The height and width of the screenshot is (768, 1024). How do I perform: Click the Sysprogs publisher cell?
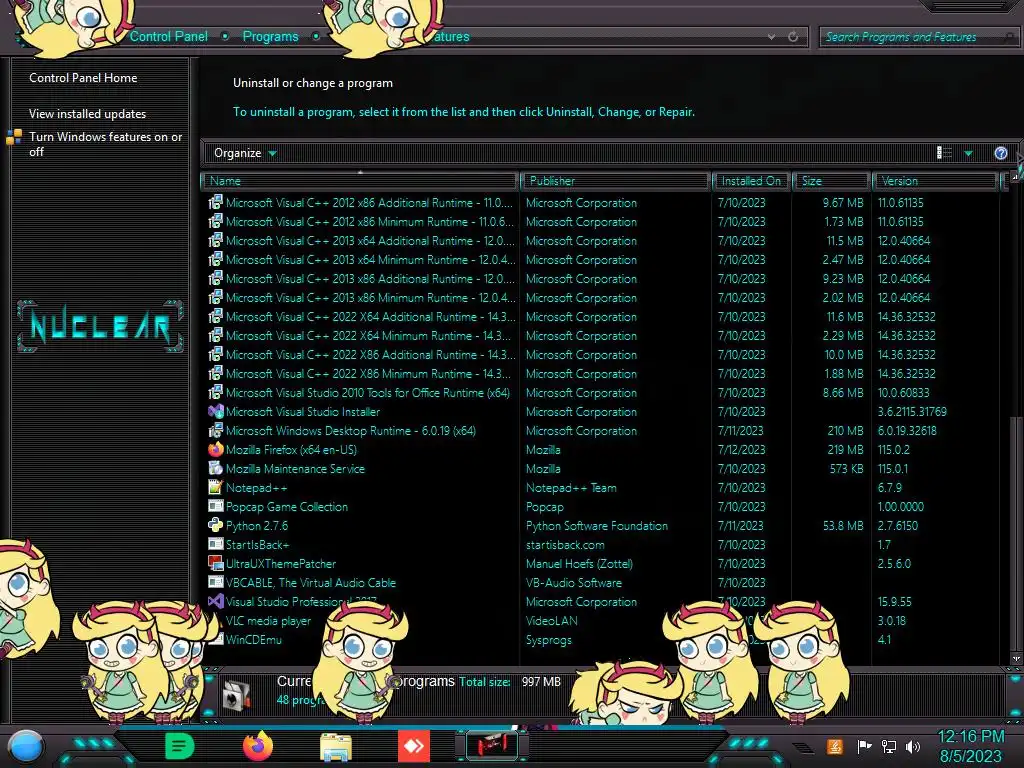click(x=549, y=639)
